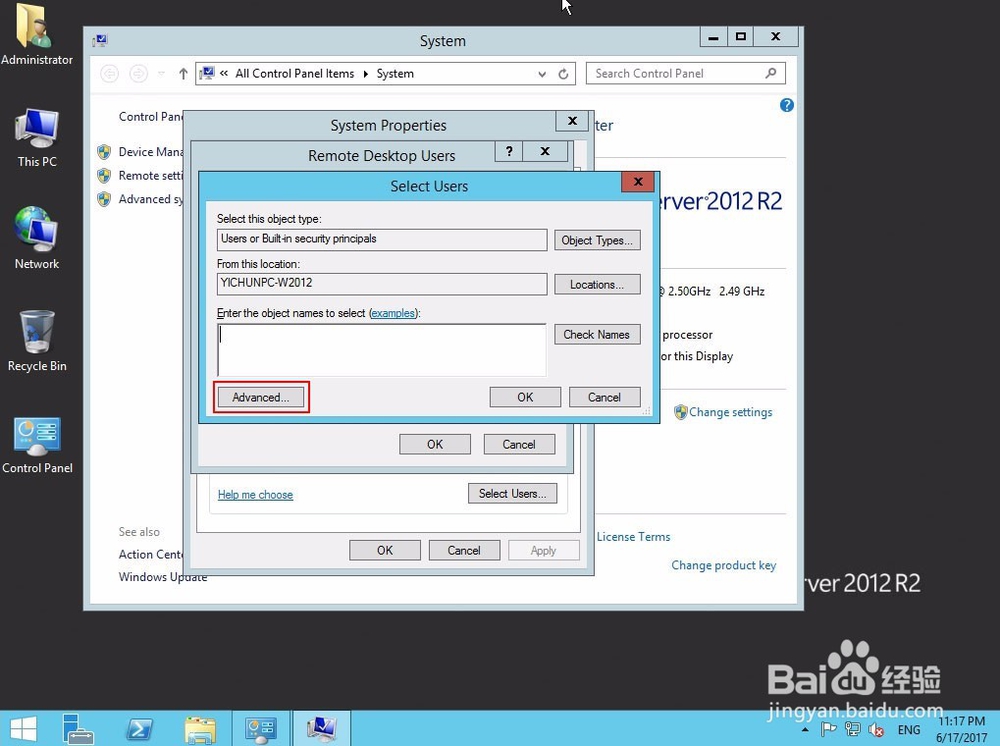The image size is (1000, 746).
Task: Click the refresh icon in address bar
Action: 563,74
